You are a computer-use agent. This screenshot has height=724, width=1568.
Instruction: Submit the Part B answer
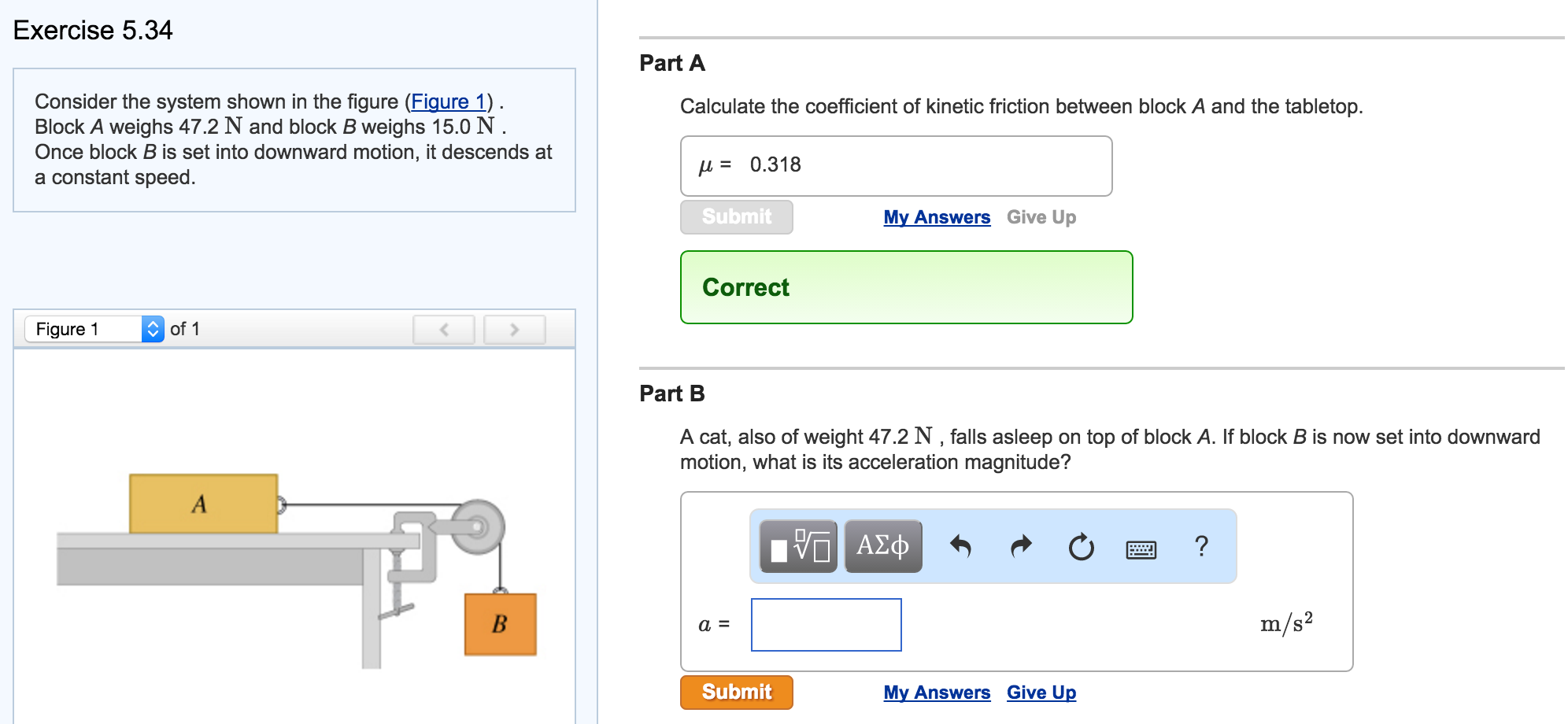pos(736,692)
